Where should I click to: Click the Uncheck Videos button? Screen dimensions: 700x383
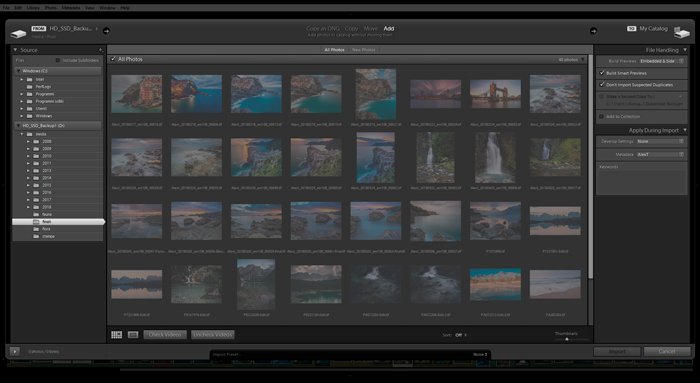click(x=213, y=335)
